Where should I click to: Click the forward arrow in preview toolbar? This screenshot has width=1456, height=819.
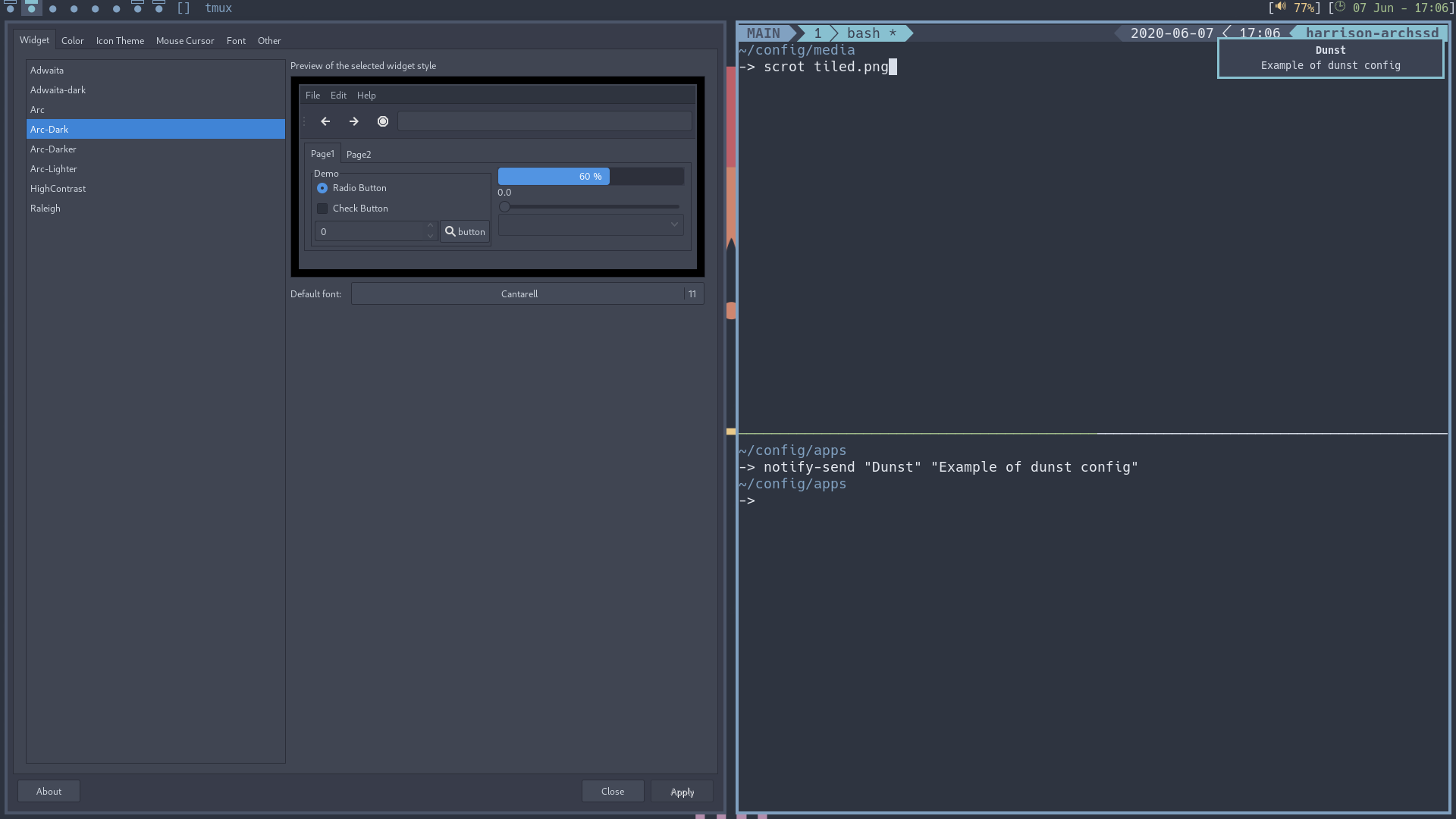[353, 121]
